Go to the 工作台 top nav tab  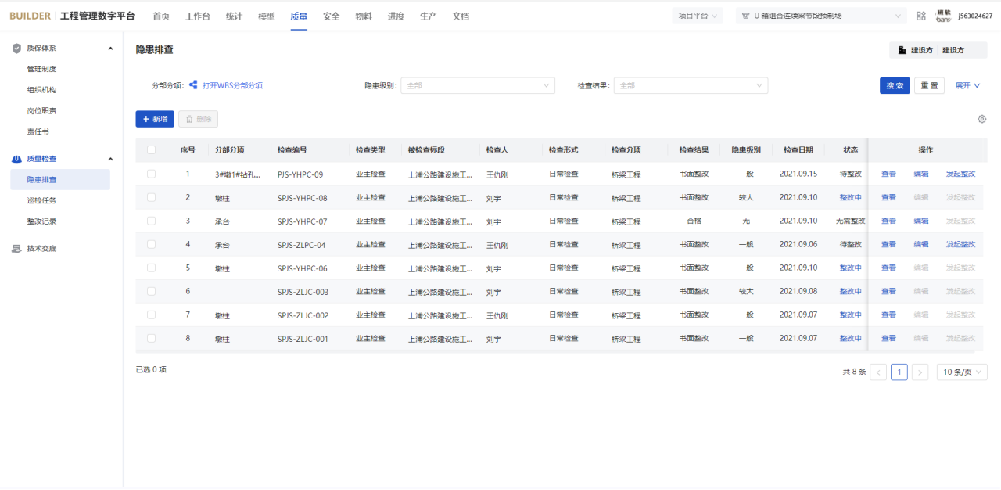[197, 16]
